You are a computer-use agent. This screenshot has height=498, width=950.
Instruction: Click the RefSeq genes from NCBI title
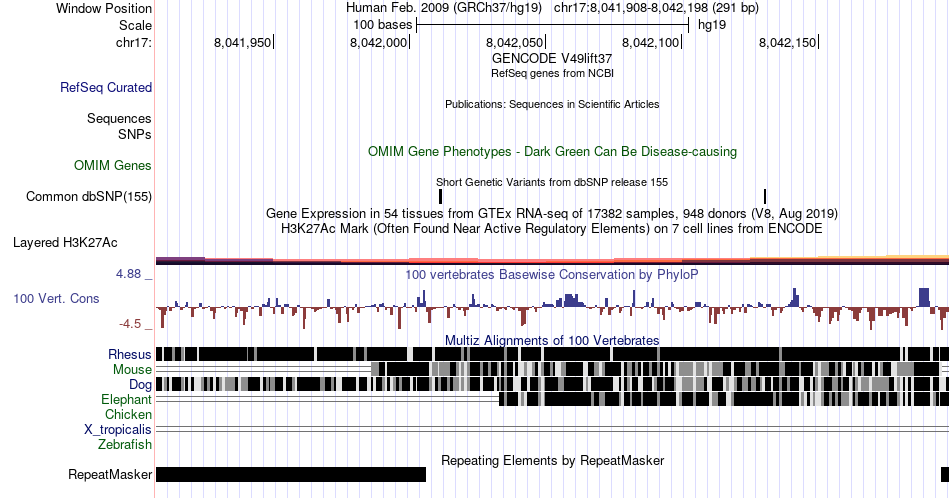[x=552, y=73]
